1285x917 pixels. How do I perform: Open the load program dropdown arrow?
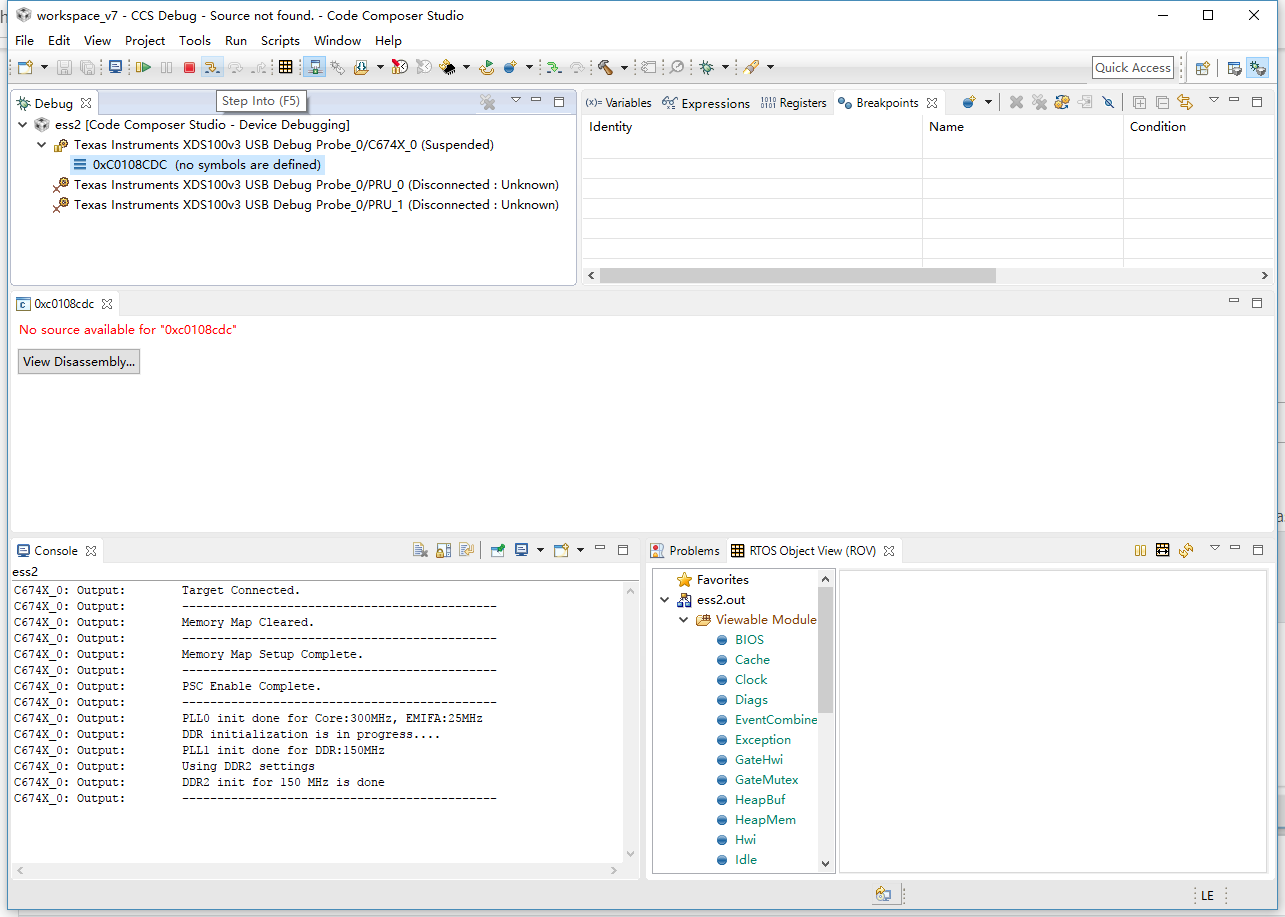tap(380, 67)
